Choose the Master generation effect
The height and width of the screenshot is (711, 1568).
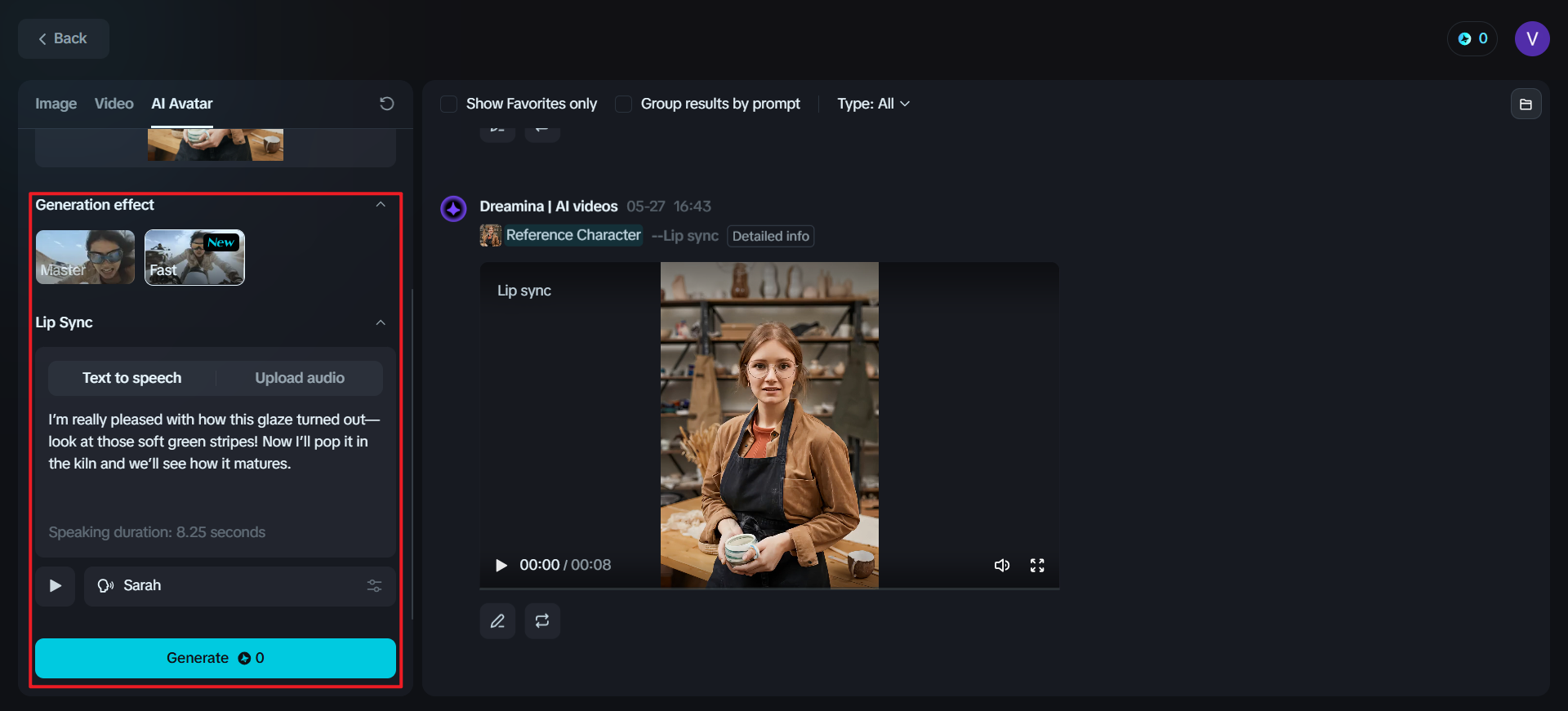(85, 257)
